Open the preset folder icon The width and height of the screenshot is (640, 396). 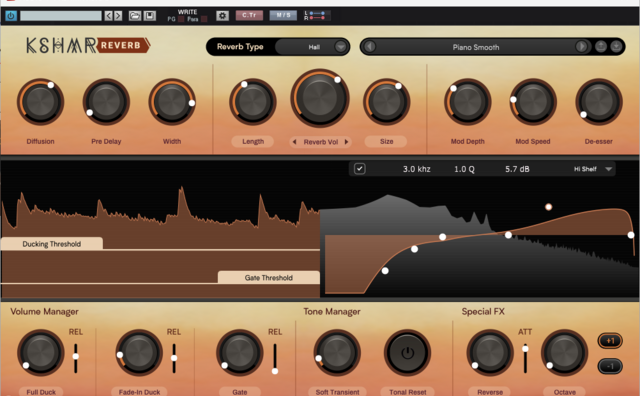[x=135, y=16]
